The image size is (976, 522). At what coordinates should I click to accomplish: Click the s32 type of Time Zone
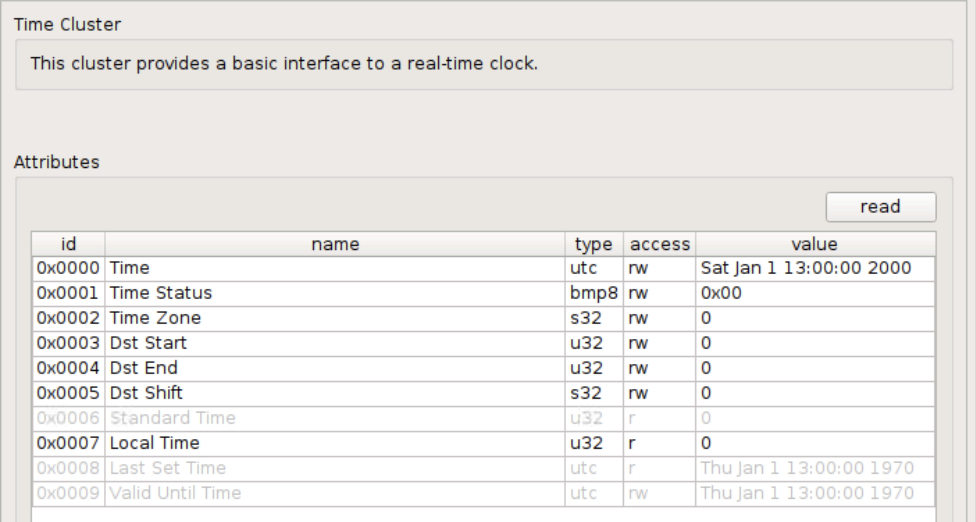click(594, 318)
